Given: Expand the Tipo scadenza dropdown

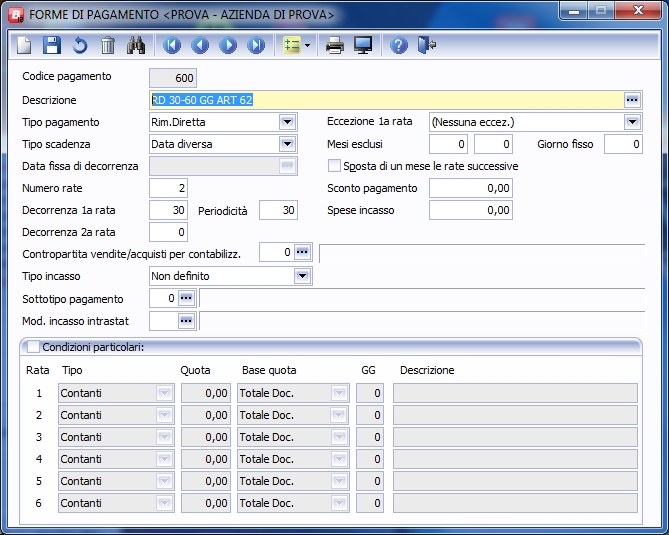Looking at the screenshot, I should coord(288,144).
